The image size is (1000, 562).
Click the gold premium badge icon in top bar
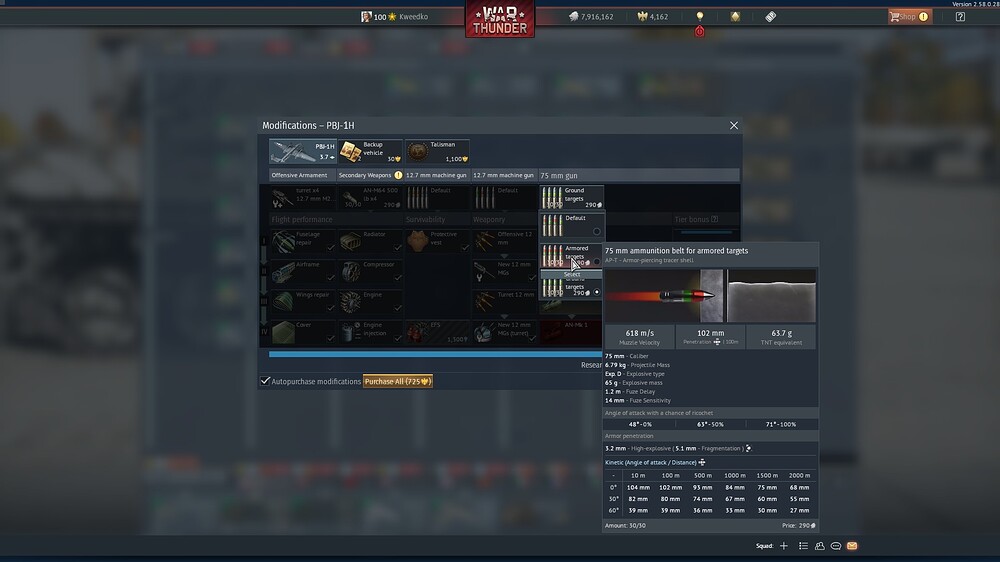[x=735, y=17]
